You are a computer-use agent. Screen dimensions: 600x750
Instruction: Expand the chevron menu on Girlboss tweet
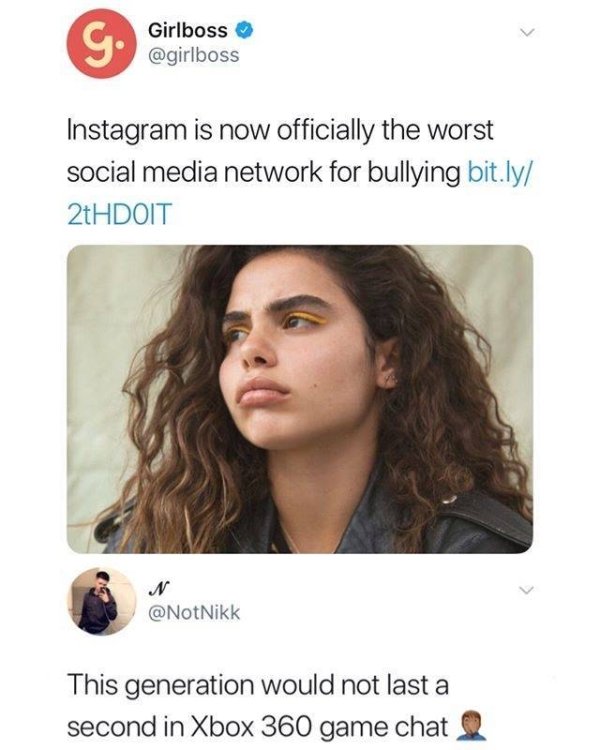click(x=526, y=33)
